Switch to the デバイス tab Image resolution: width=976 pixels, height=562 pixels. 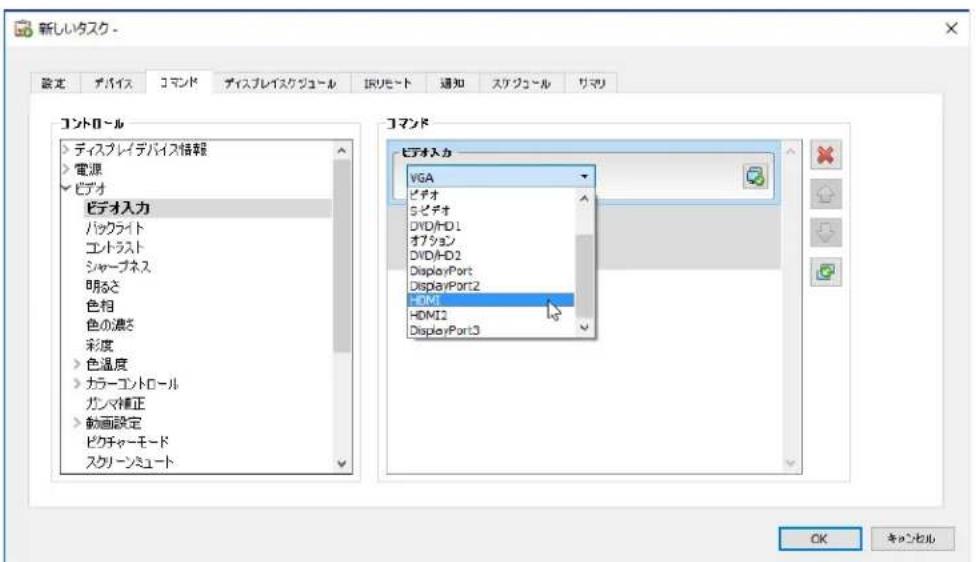click(113, 83)
